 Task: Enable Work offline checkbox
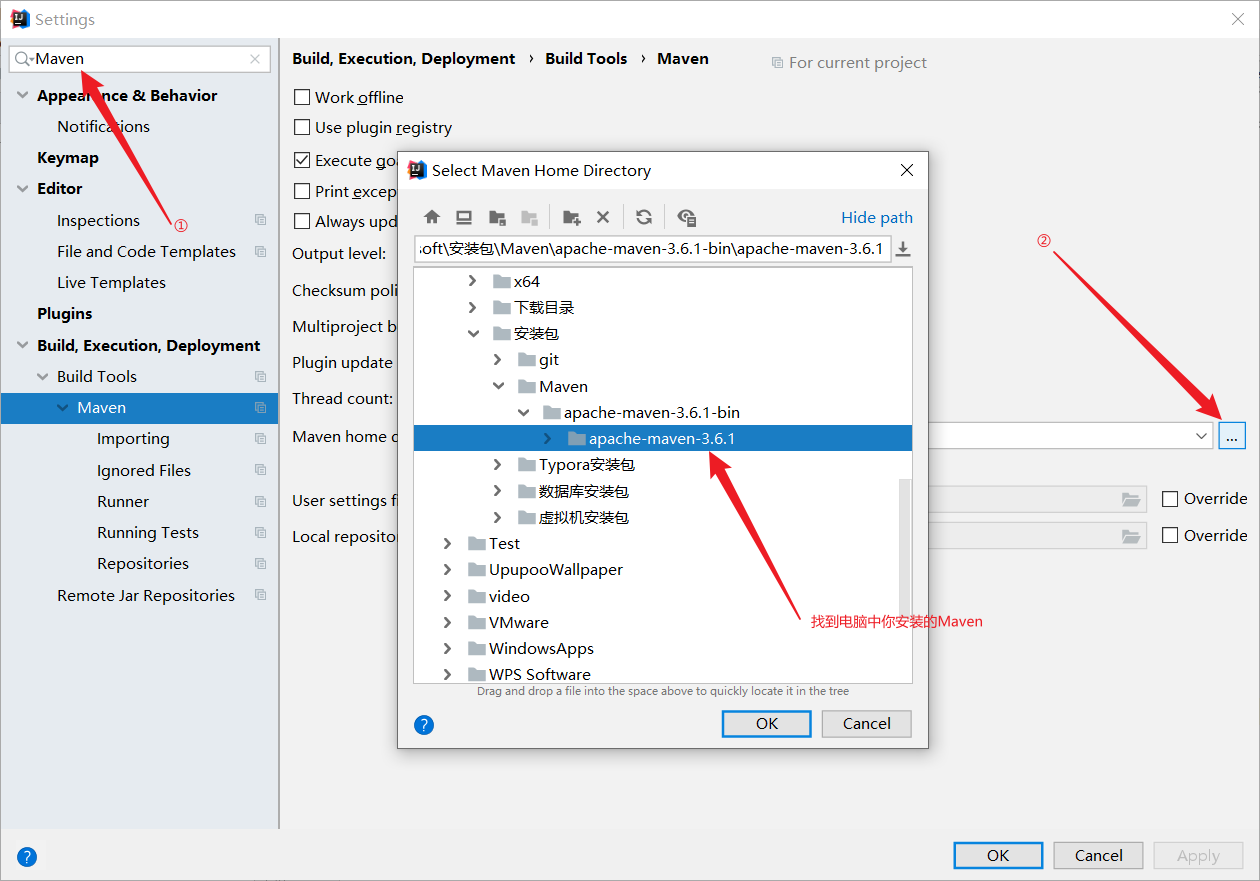(x=302, y=97)
